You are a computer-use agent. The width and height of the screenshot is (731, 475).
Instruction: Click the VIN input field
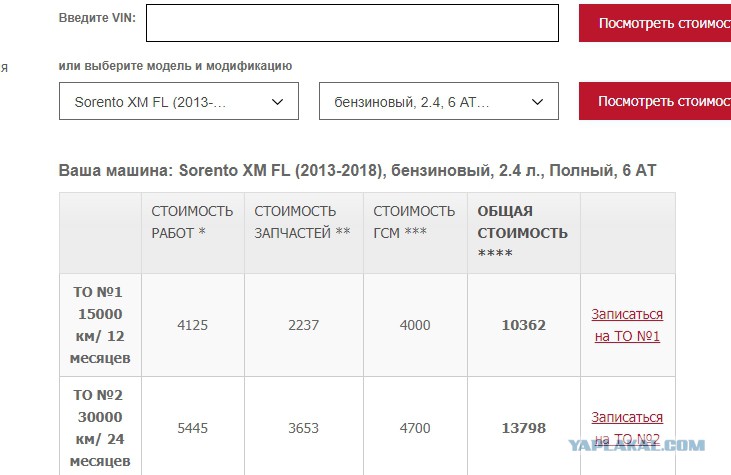point(352,23)
